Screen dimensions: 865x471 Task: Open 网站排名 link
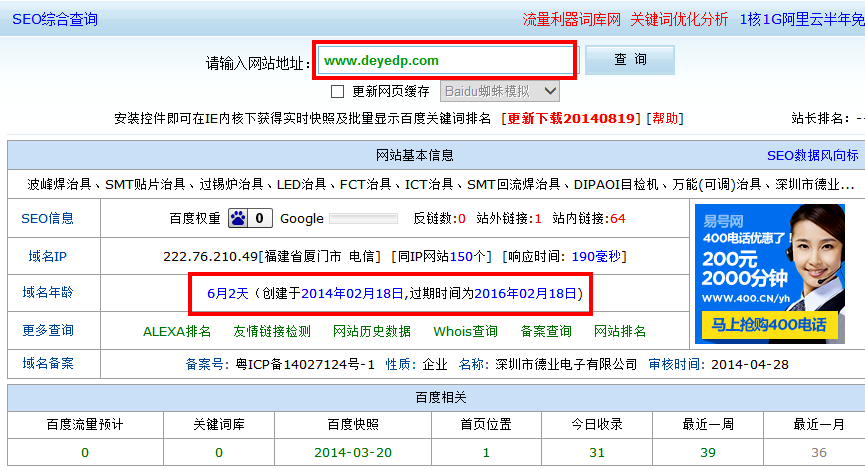pyautogui.click(x=620, y=331)
